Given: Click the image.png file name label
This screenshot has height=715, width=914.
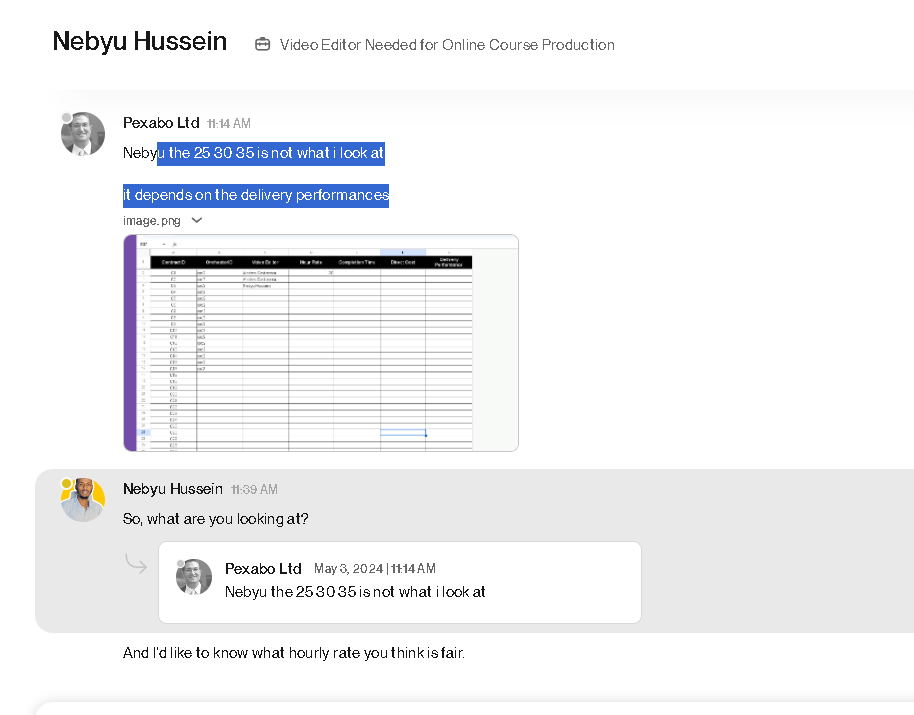Looking at the screenshot, I should point(152,221).
